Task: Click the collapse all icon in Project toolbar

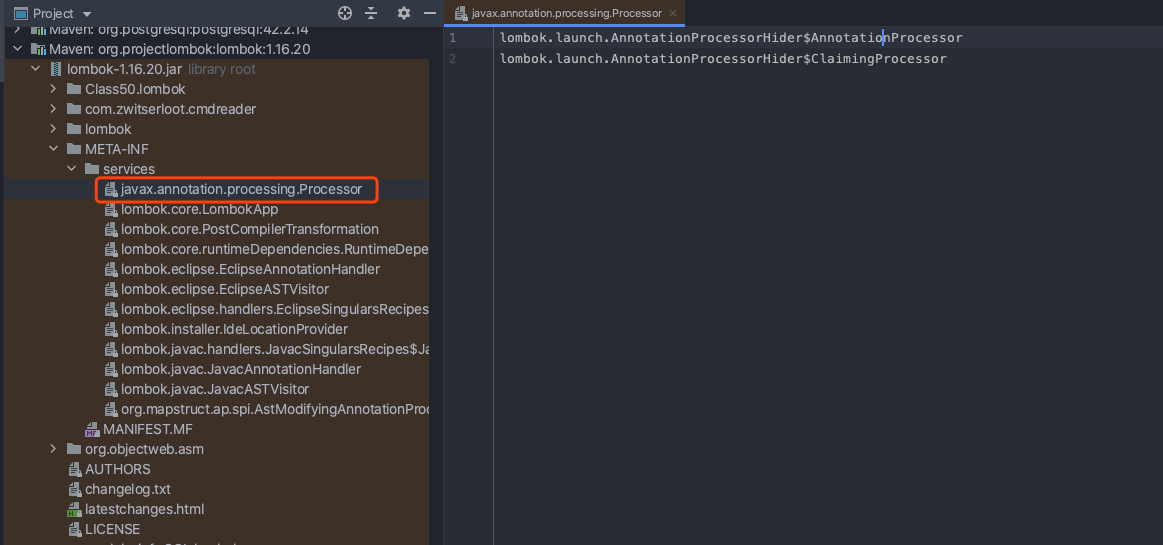Action: click(x=371, y=13)
